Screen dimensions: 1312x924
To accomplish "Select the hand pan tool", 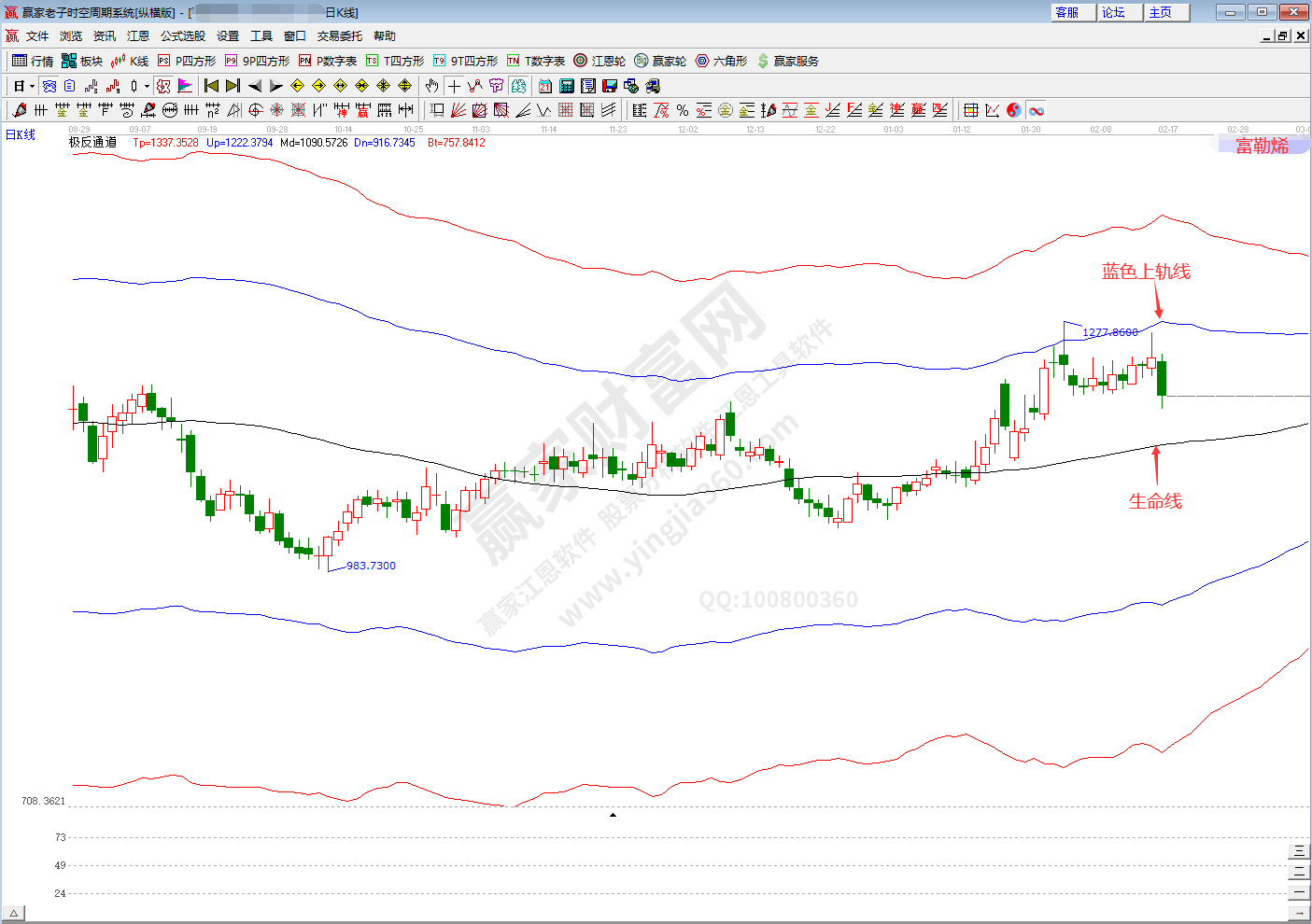I will (x=431, y=86).
